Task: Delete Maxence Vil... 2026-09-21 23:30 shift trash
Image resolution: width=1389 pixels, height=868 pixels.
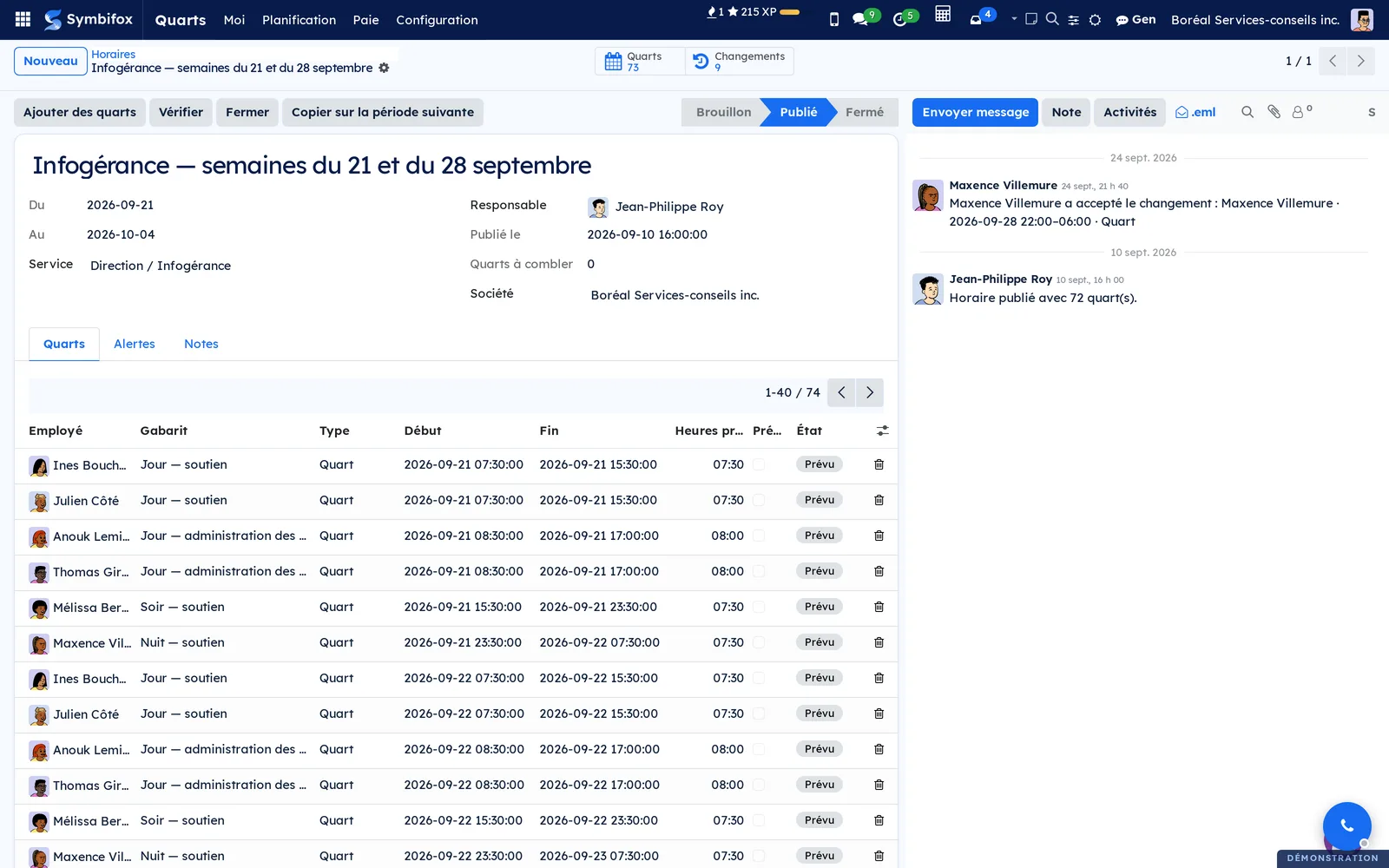Action: point(879,642)
